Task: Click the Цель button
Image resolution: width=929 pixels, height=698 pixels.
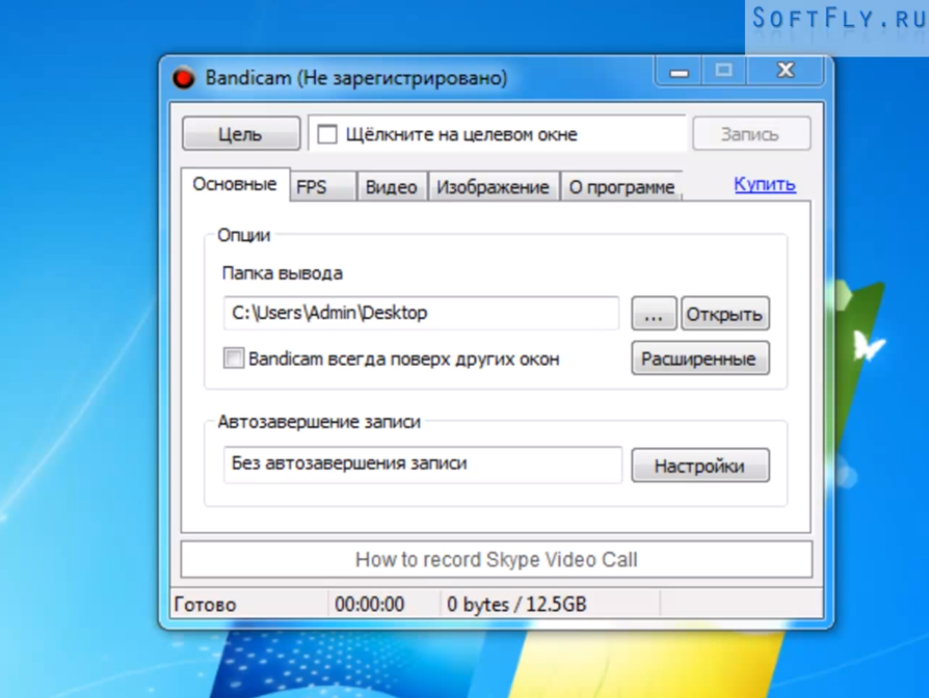Action: (241, 133)
